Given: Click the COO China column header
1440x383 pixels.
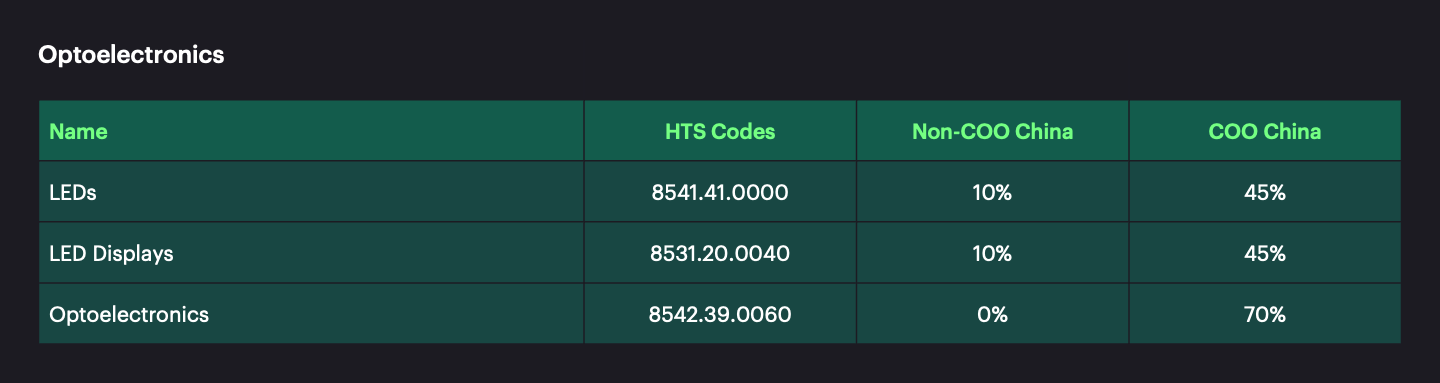Looking at the screenshot, I should coord(1265,131).
